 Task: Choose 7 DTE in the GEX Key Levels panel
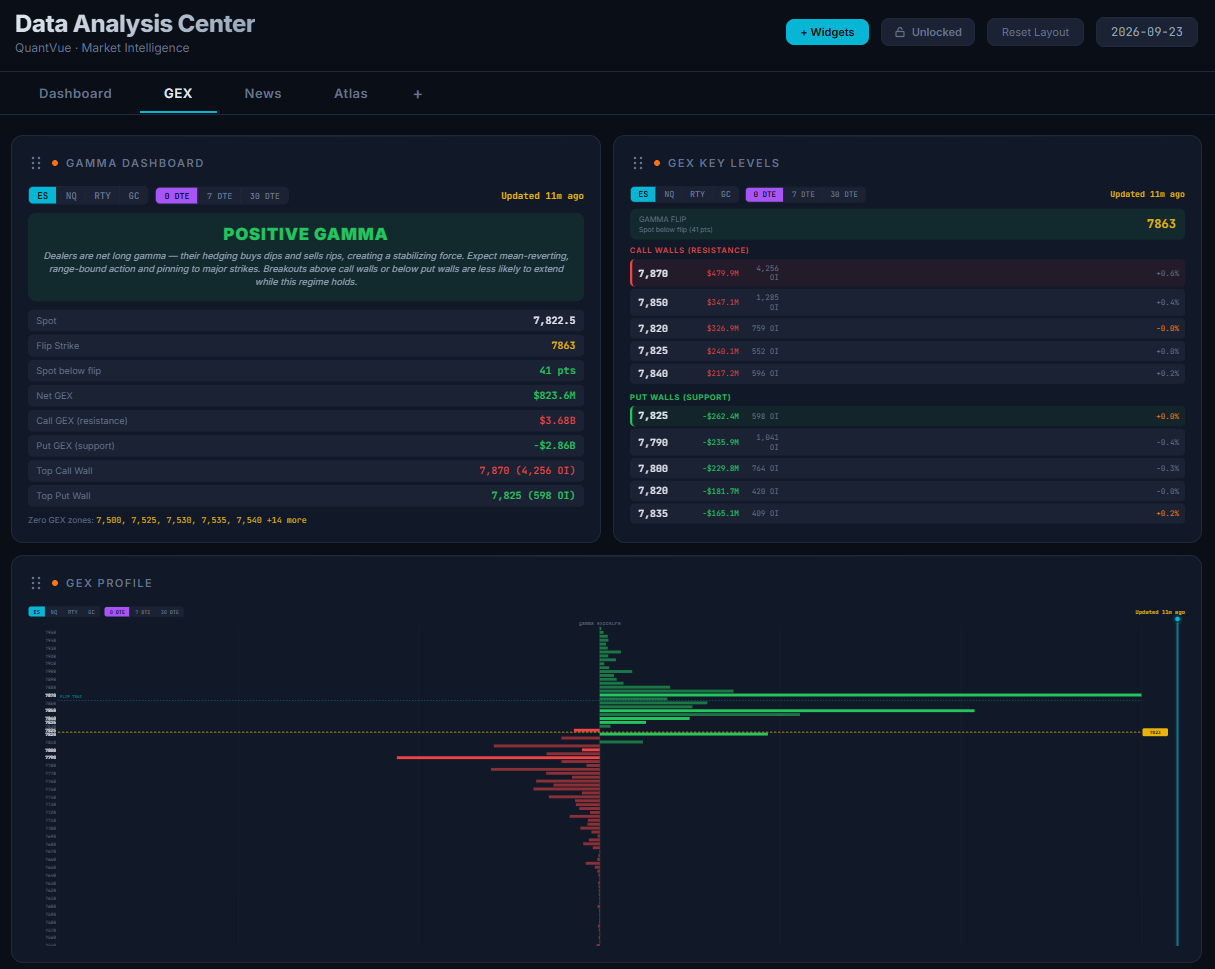tap(802, 195)
